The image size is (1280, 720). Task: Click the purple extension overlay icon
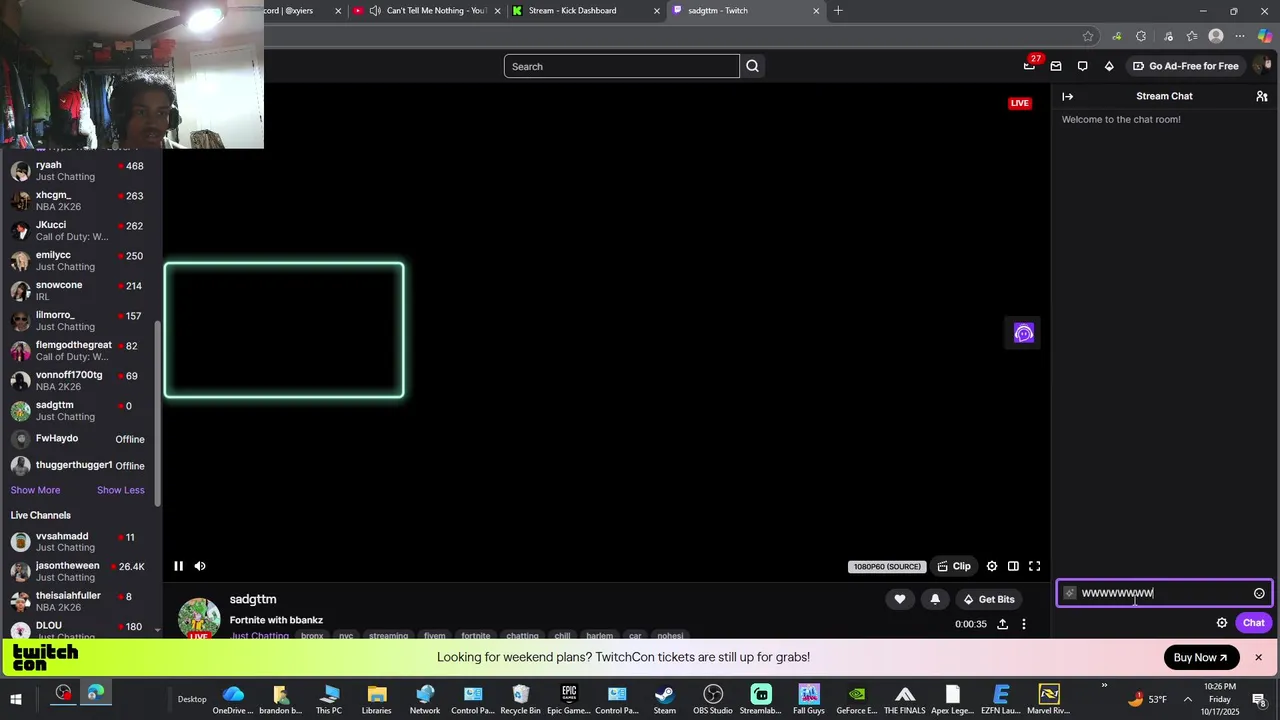pos(1023,333)
